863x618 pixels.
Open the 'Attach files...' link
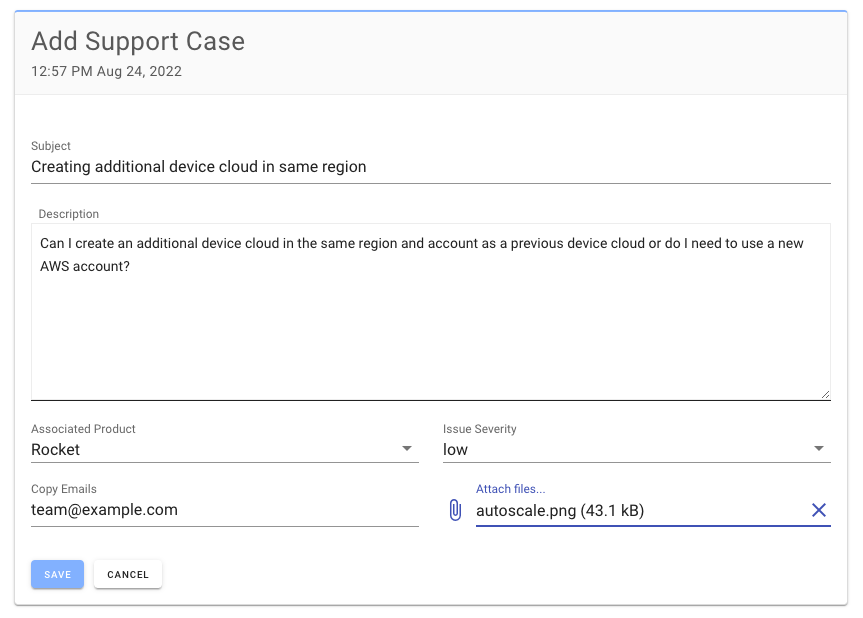pos(509,489)
